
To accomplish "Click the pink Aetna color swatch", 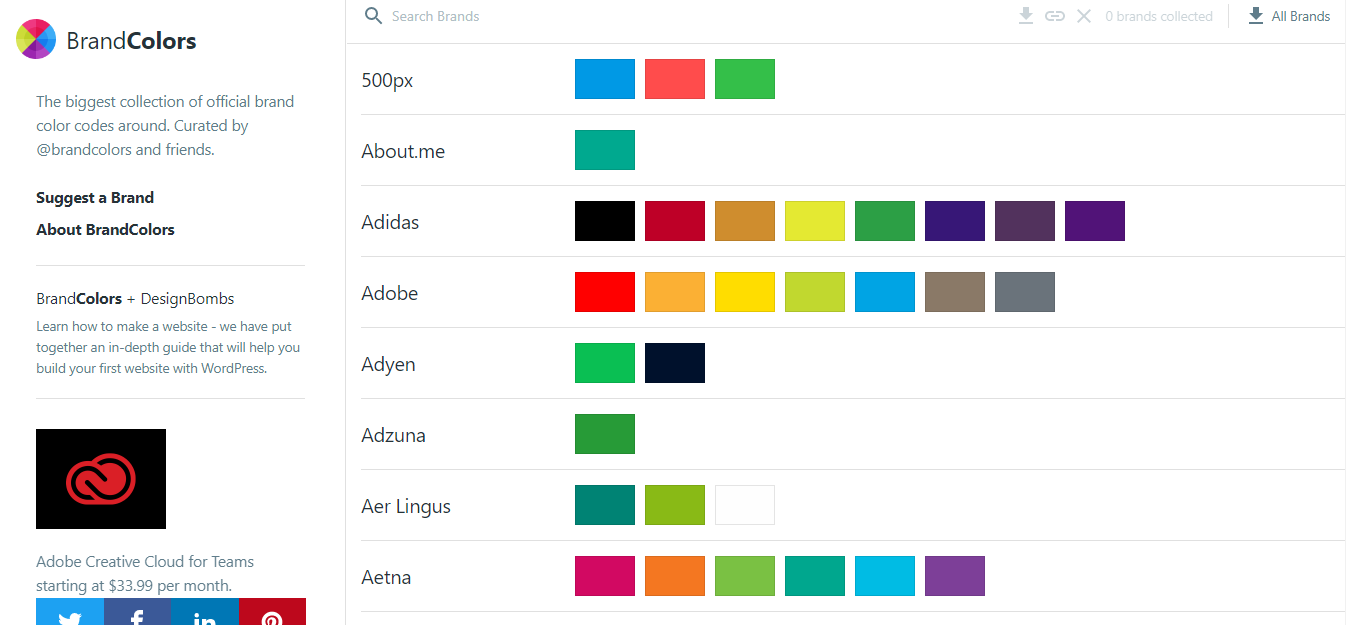I will 605,575.
